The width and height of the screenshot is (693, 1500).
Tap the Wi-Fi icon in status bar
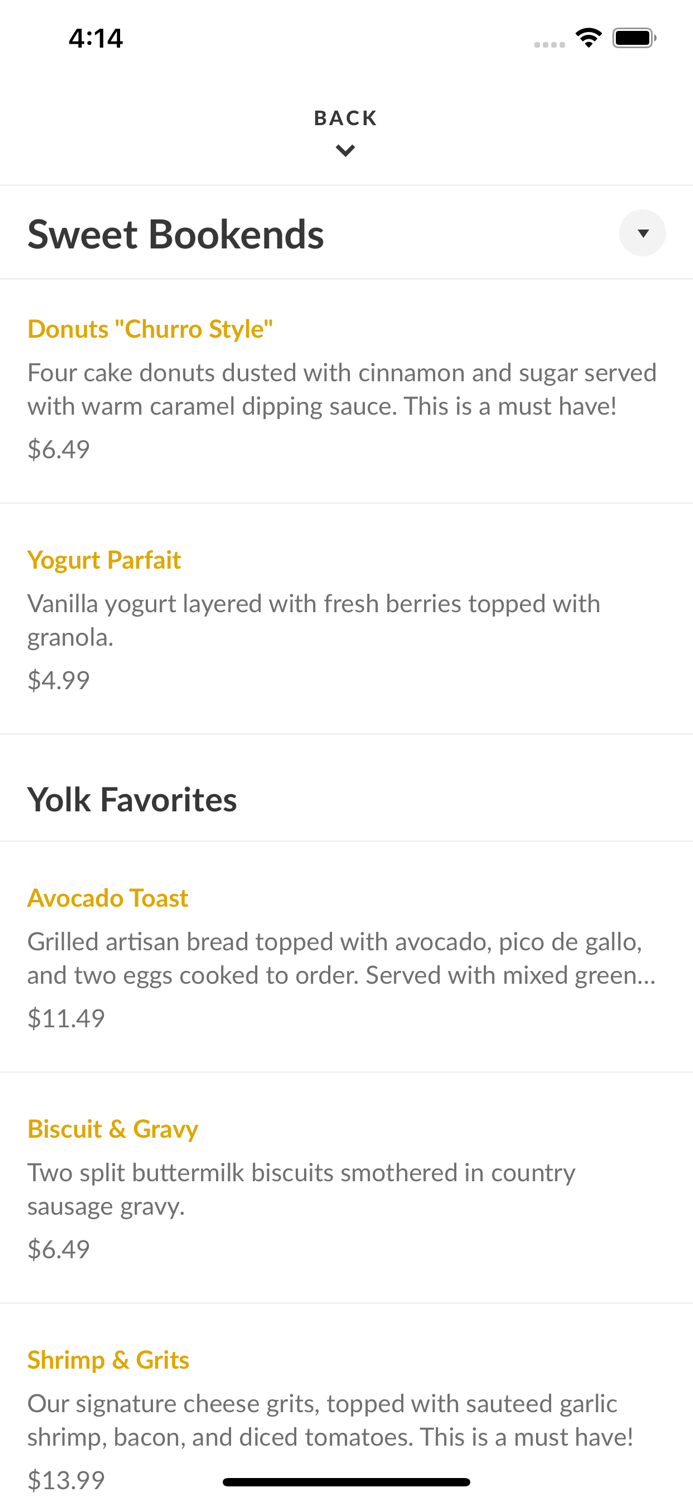tap(588, 36)
